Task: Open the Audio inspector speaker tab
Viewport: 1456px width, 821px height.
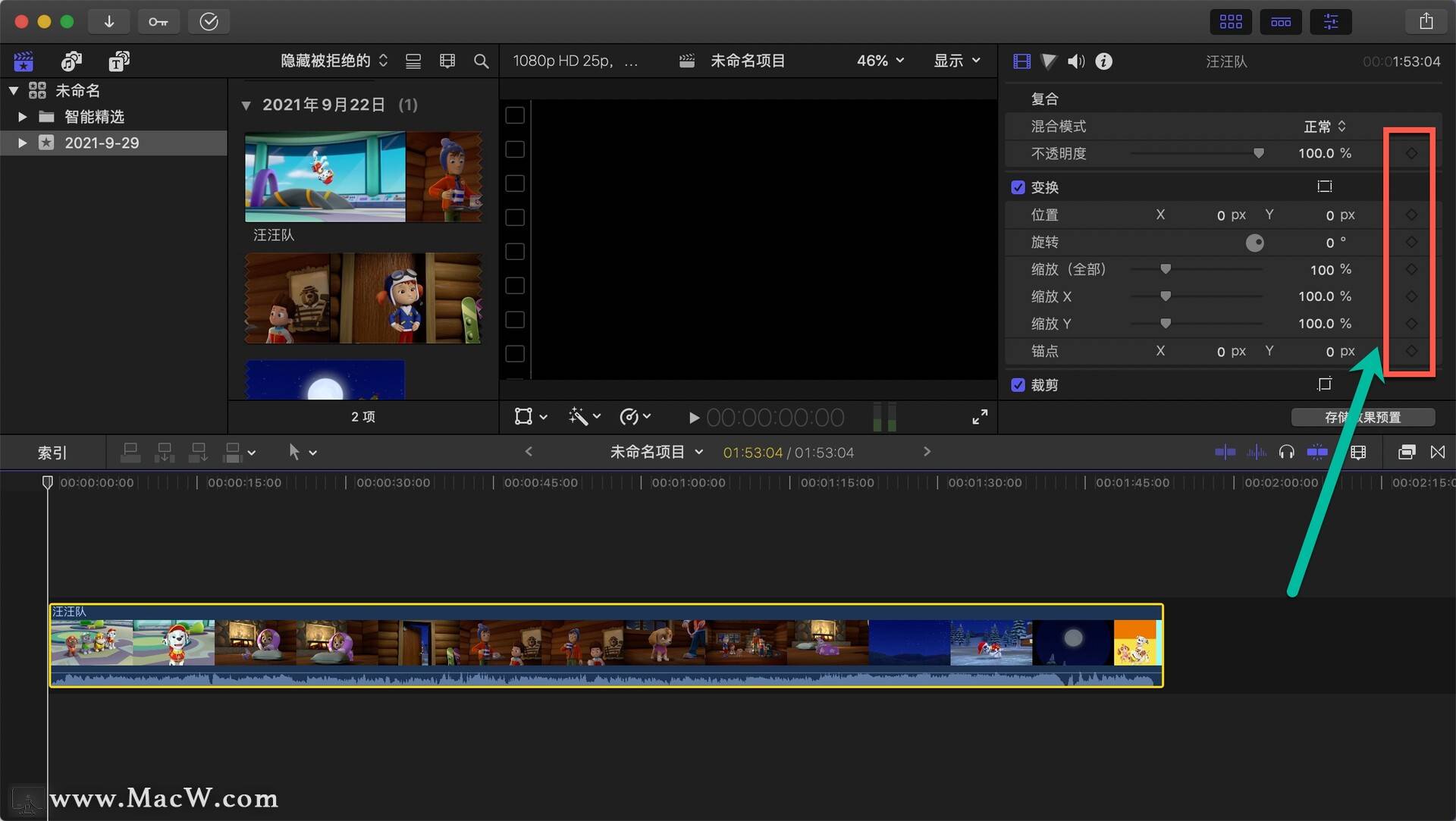Action: 1076,61
